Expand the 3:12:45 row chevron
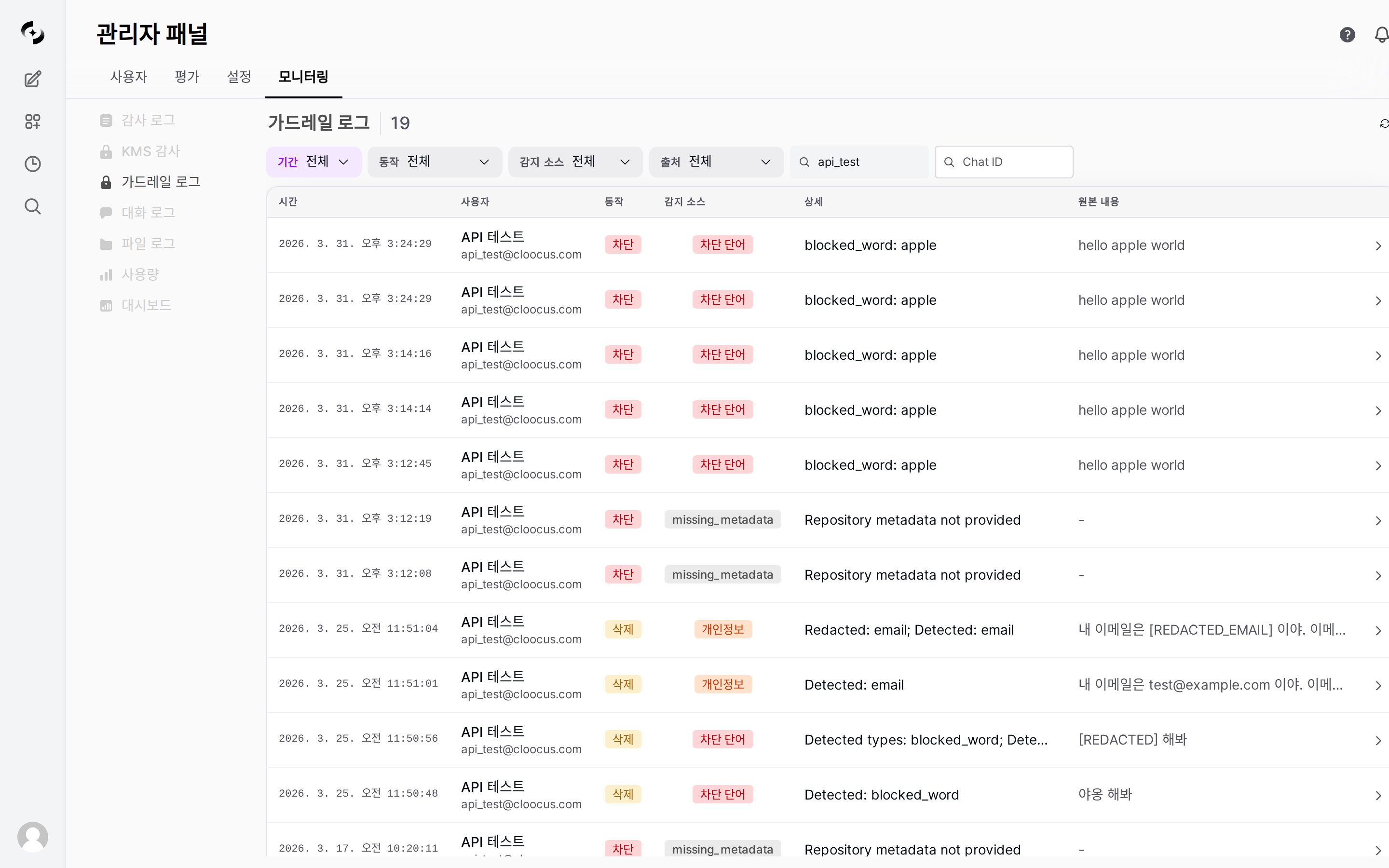The image size is (1389, 868). coord(1378,465)
